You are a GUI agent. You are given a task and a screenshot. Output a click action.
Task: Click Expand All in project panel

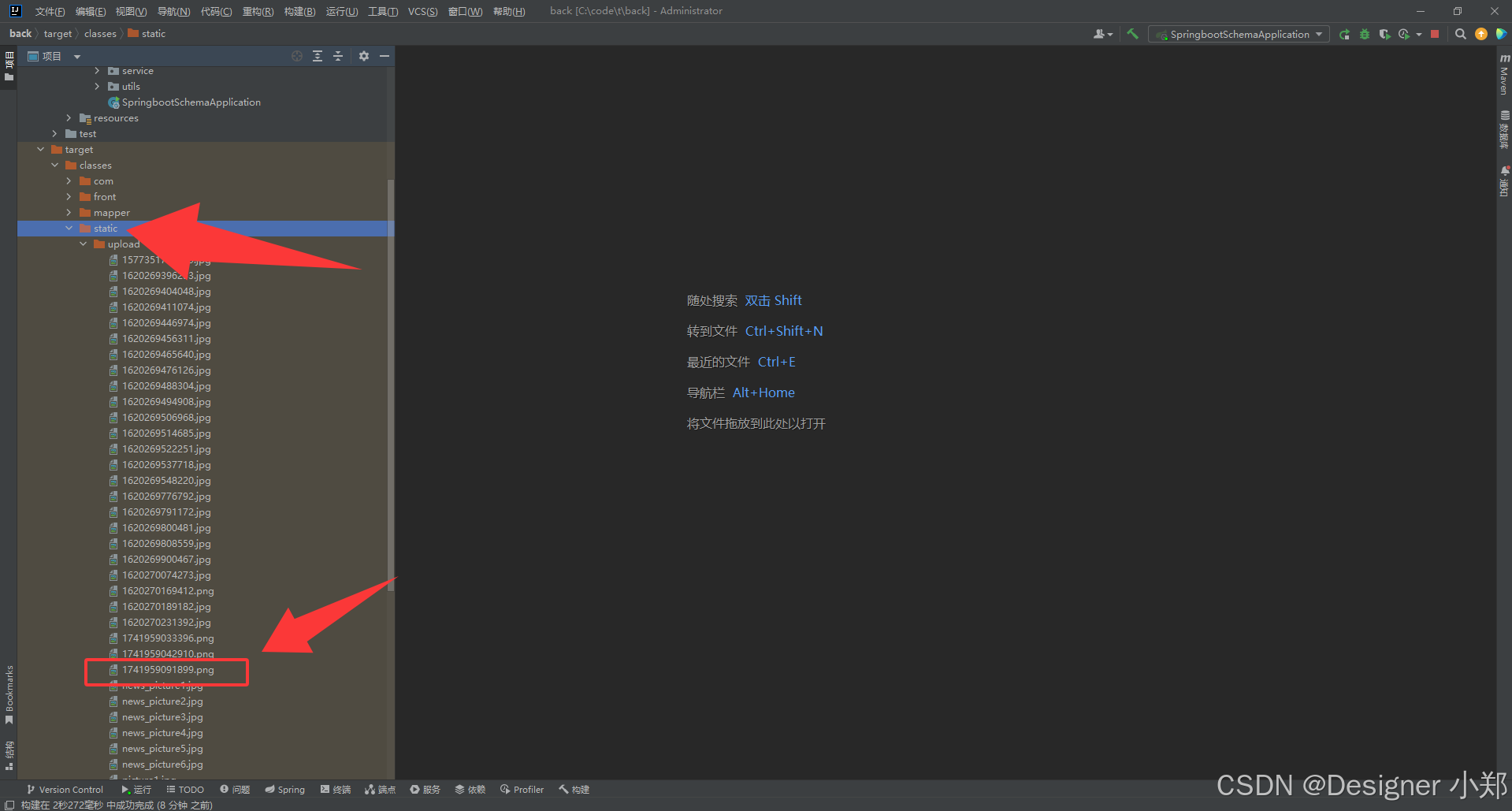click(318, 56)
